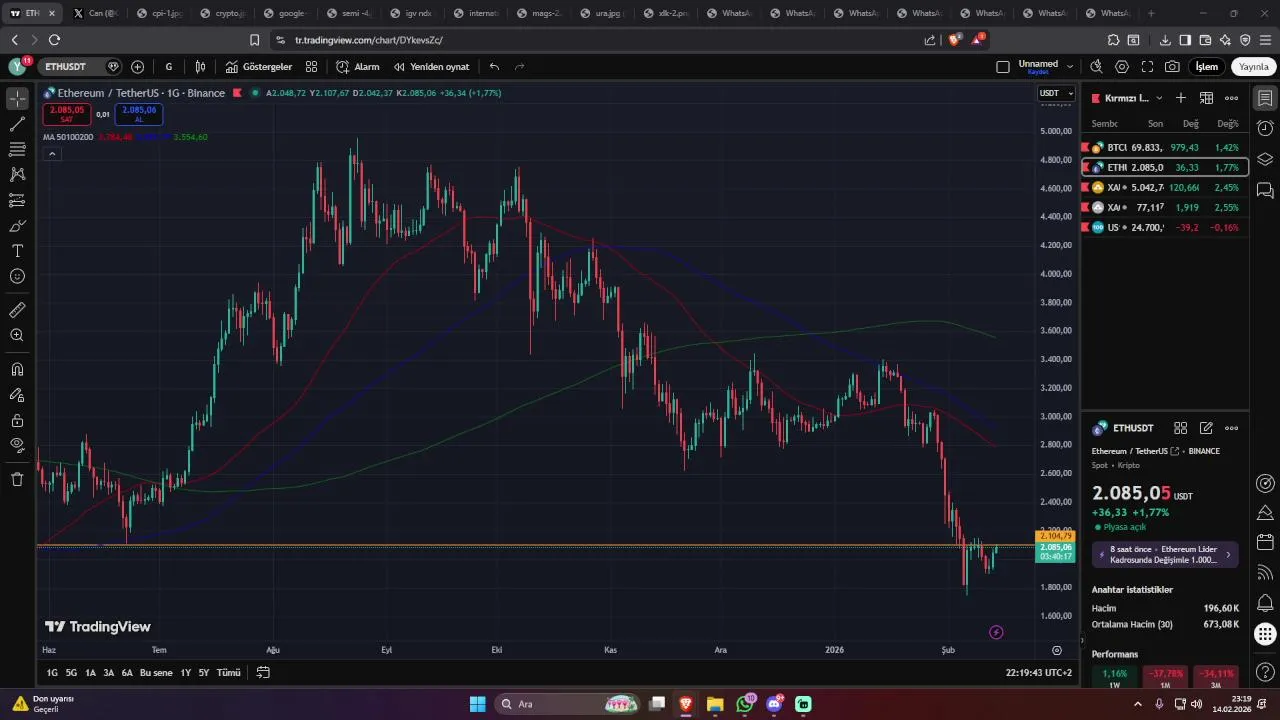Collapse the indicator legend chevron

(52, 154)
